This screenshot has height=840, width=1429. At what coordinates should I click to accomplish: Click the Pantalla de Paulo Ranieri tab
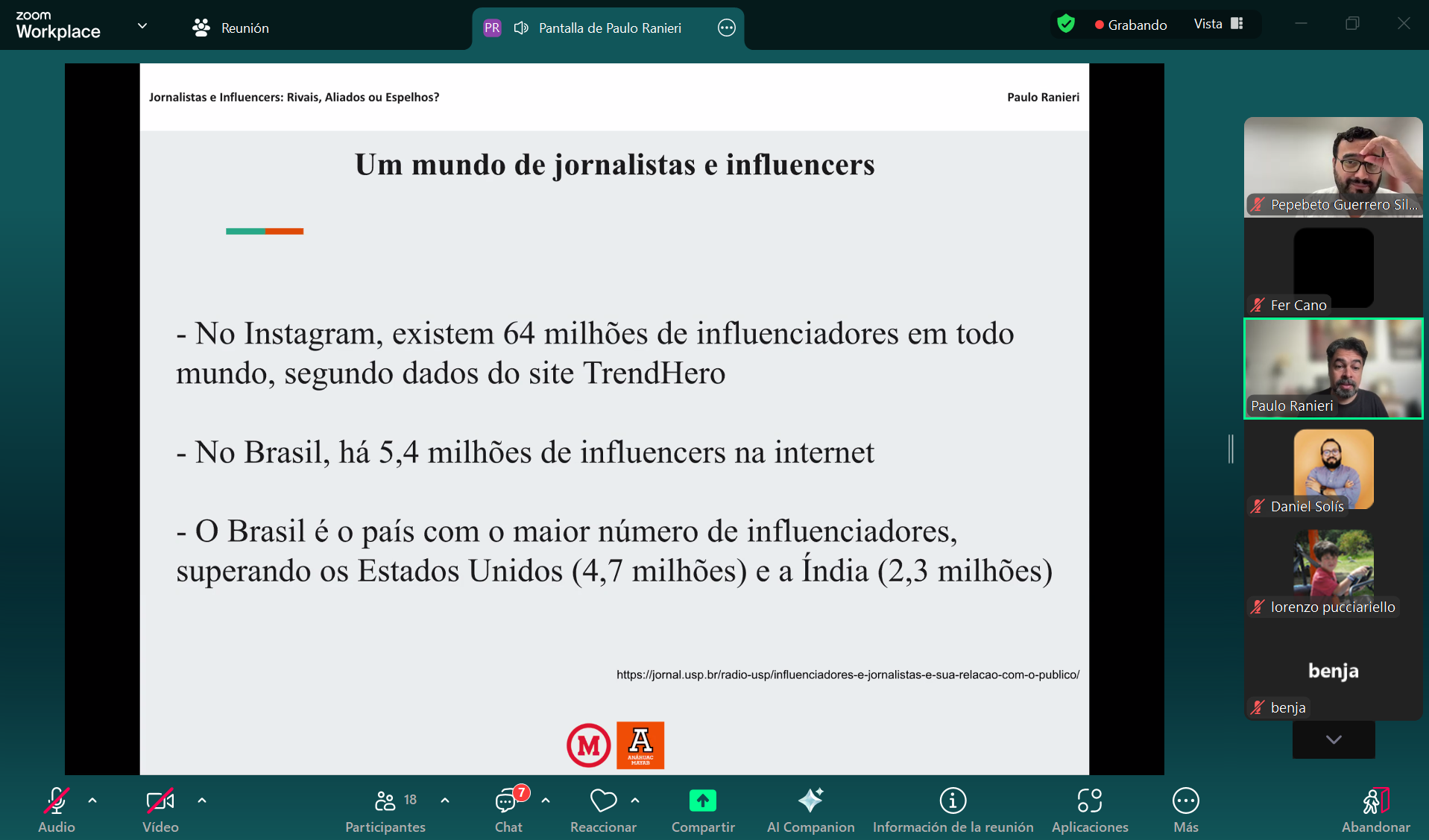coord(609,28)
